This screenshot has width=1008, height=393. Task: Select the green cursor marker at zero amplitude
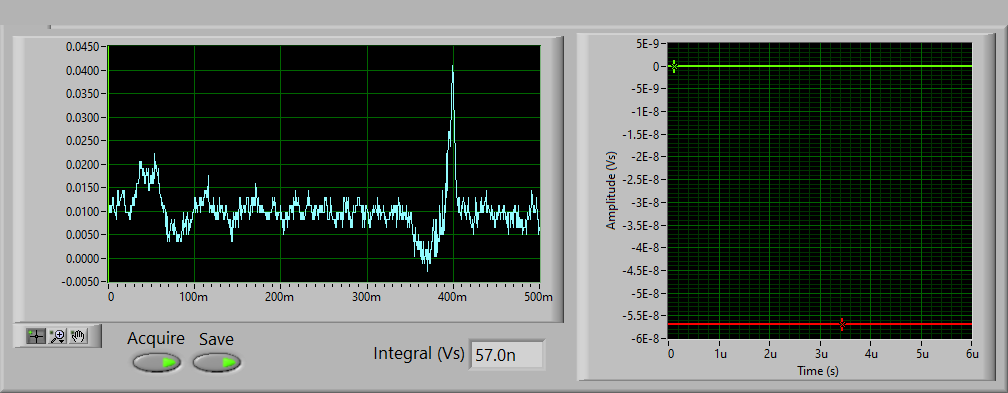[674, 66]
